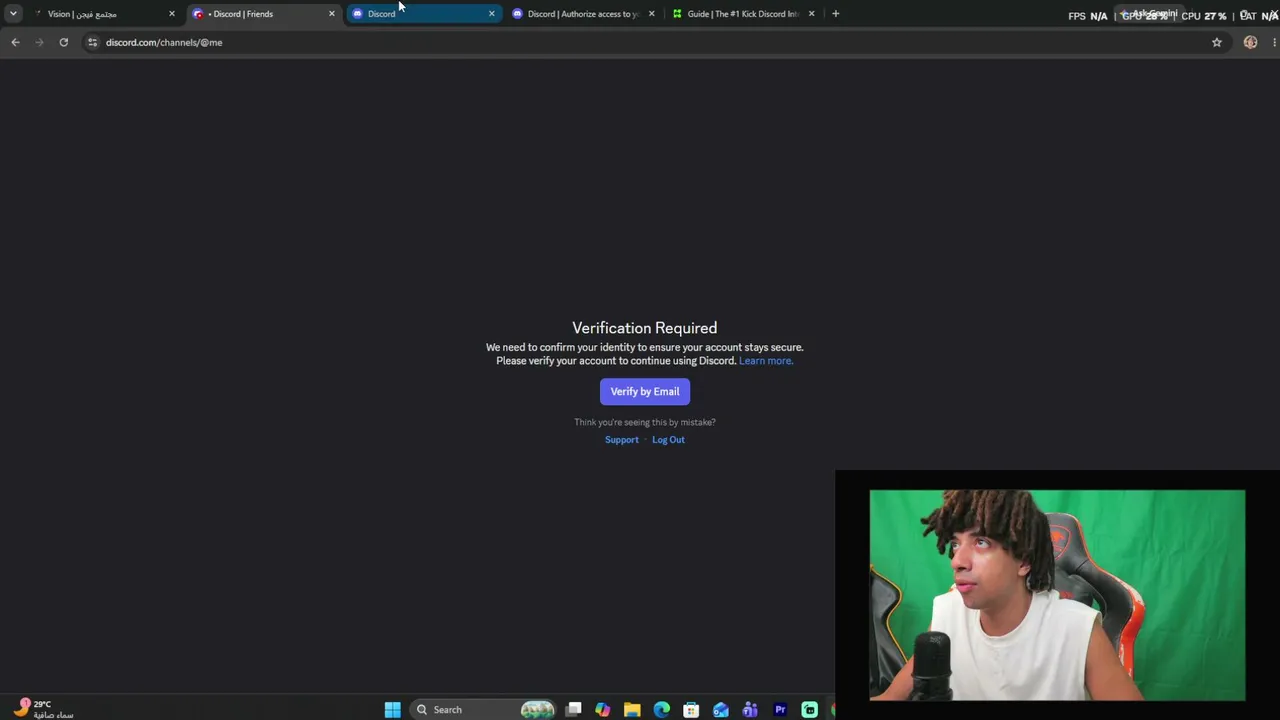Open a new browser tab

[x=836, y=14]
